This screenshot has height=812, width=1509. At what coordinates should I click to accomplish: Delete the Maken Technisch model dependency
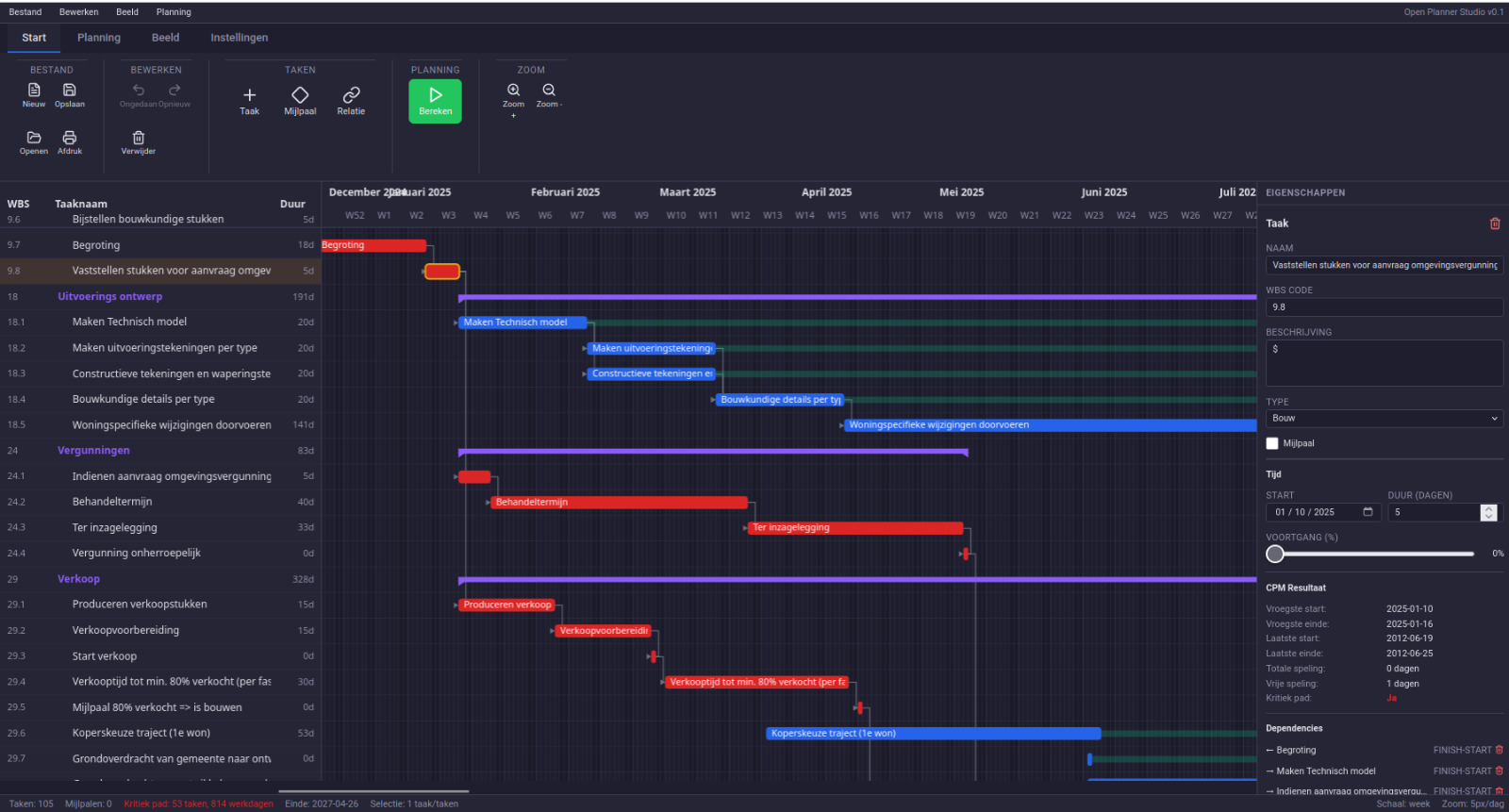(x=1500, y=771)
